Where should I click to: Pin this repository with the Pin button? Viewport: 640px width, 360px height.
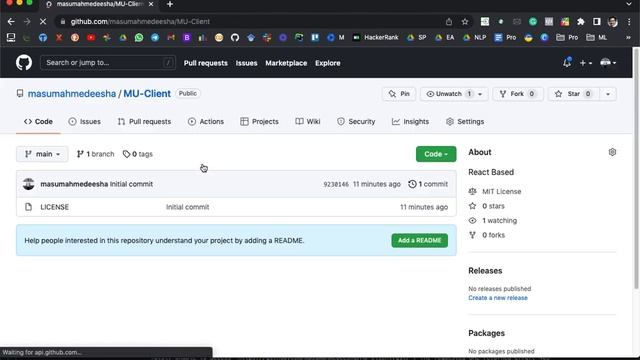[399, 94]
